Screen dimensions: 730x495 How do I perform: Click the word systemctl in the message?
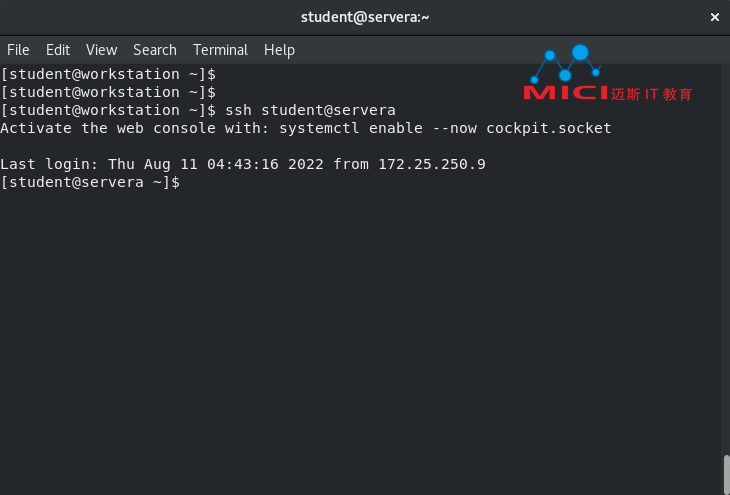tap(319, 129)
